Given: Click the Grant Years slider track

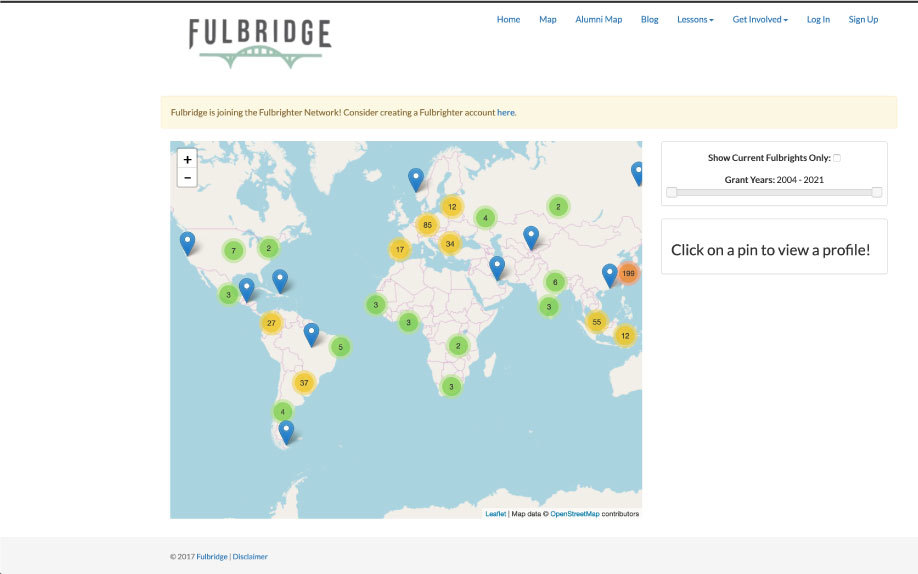Looking at the screenshot, I should 774,192.
